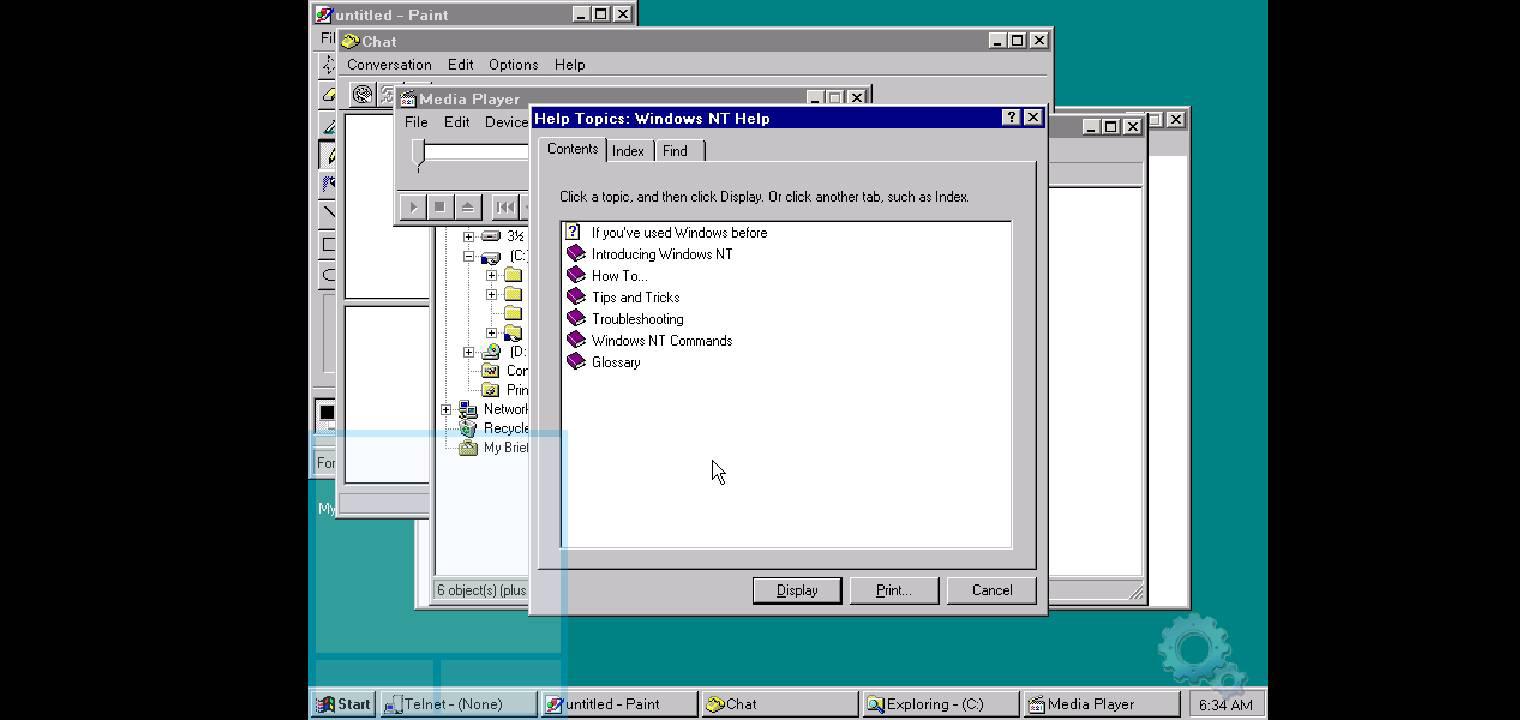Screen dimensions: 1520x720
Task: Select the Control Panel icon in Explorer tree
Action: [491, 371]
